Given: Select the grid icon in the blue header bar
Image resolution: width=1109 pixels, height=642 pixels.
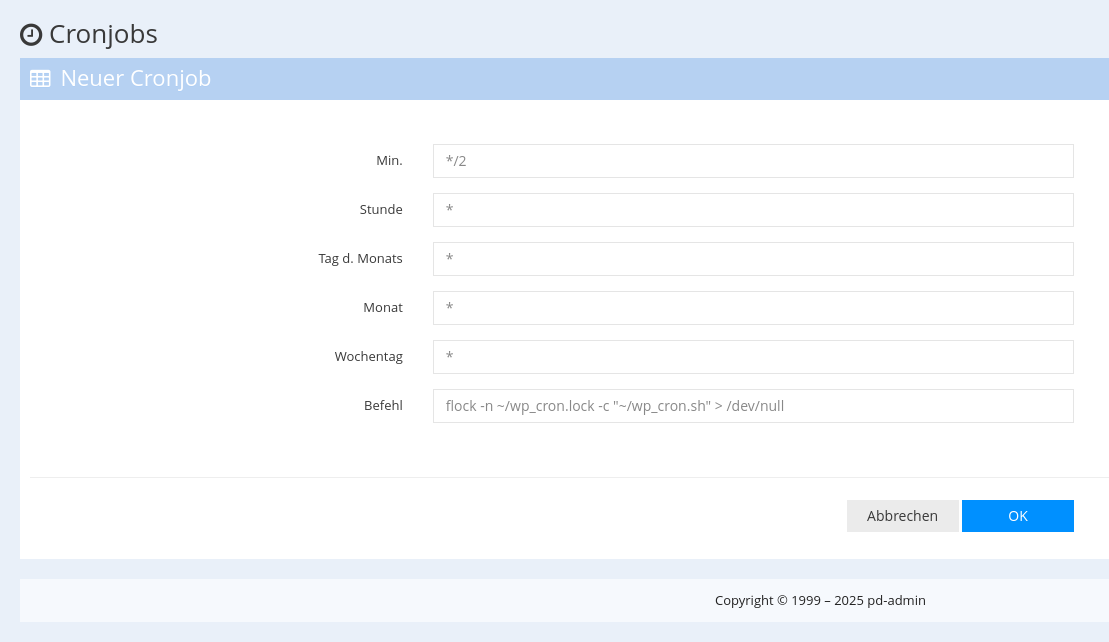Looking at the screenshot, I should click(x=40, y=78).
